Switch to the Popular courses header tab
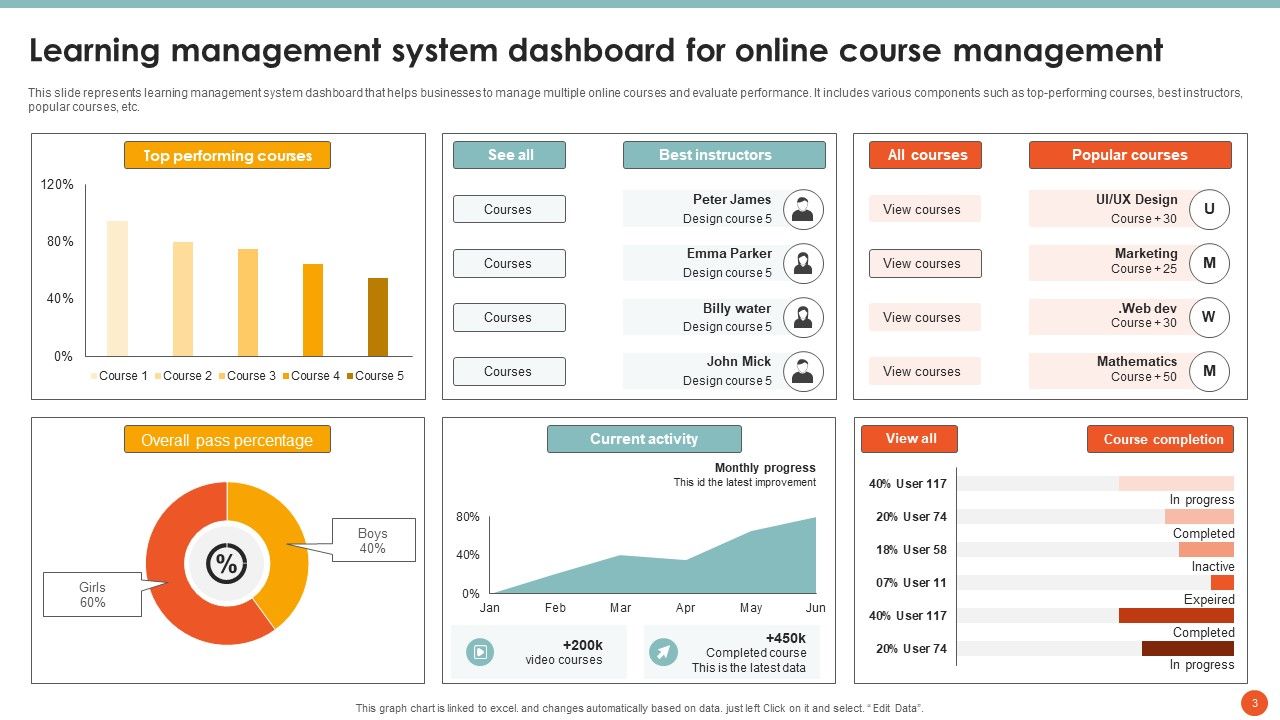This screenshot has width=1280, height=720. pyautogui.click(x=1130, y=155)
